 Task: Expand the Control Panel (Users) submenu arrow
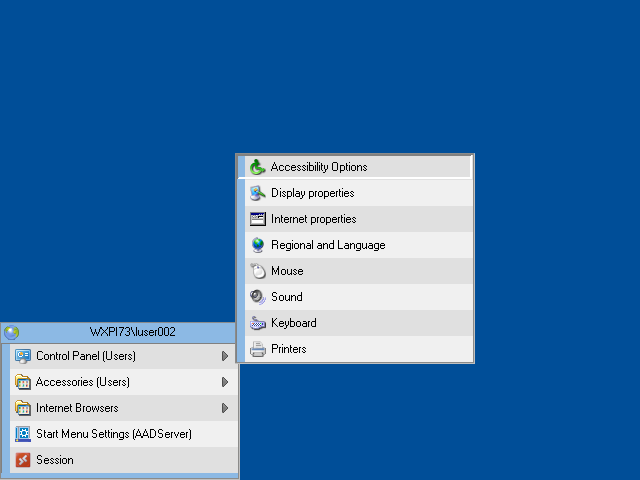click(x=225, y=356)
